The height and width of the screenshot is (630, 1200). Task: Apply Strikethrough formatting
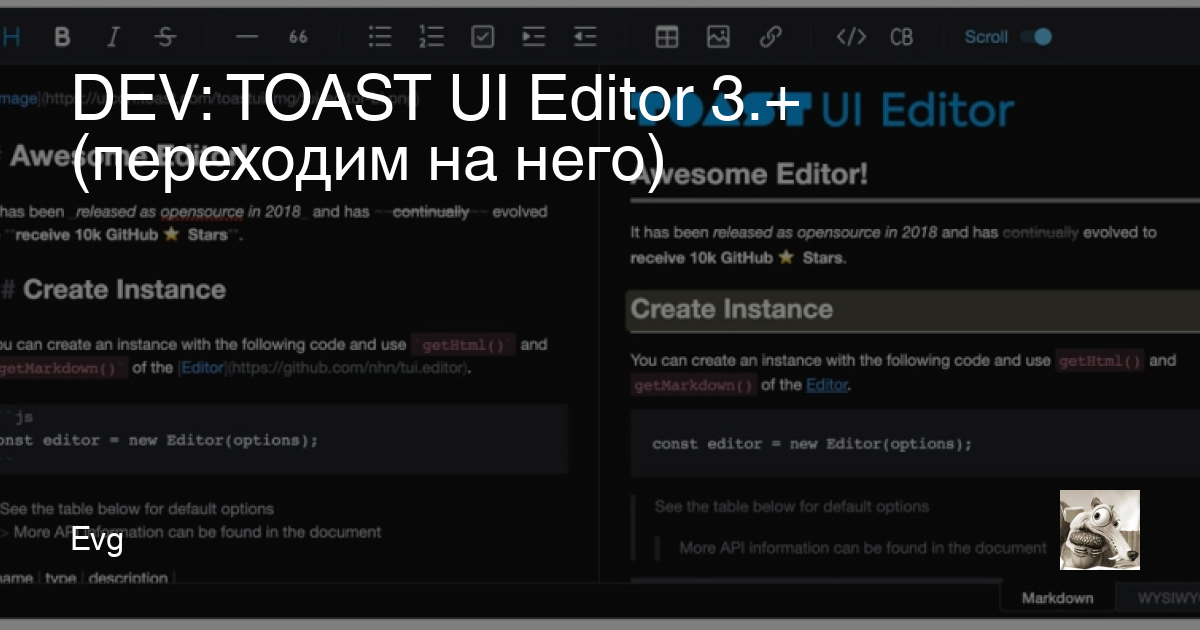164,36
